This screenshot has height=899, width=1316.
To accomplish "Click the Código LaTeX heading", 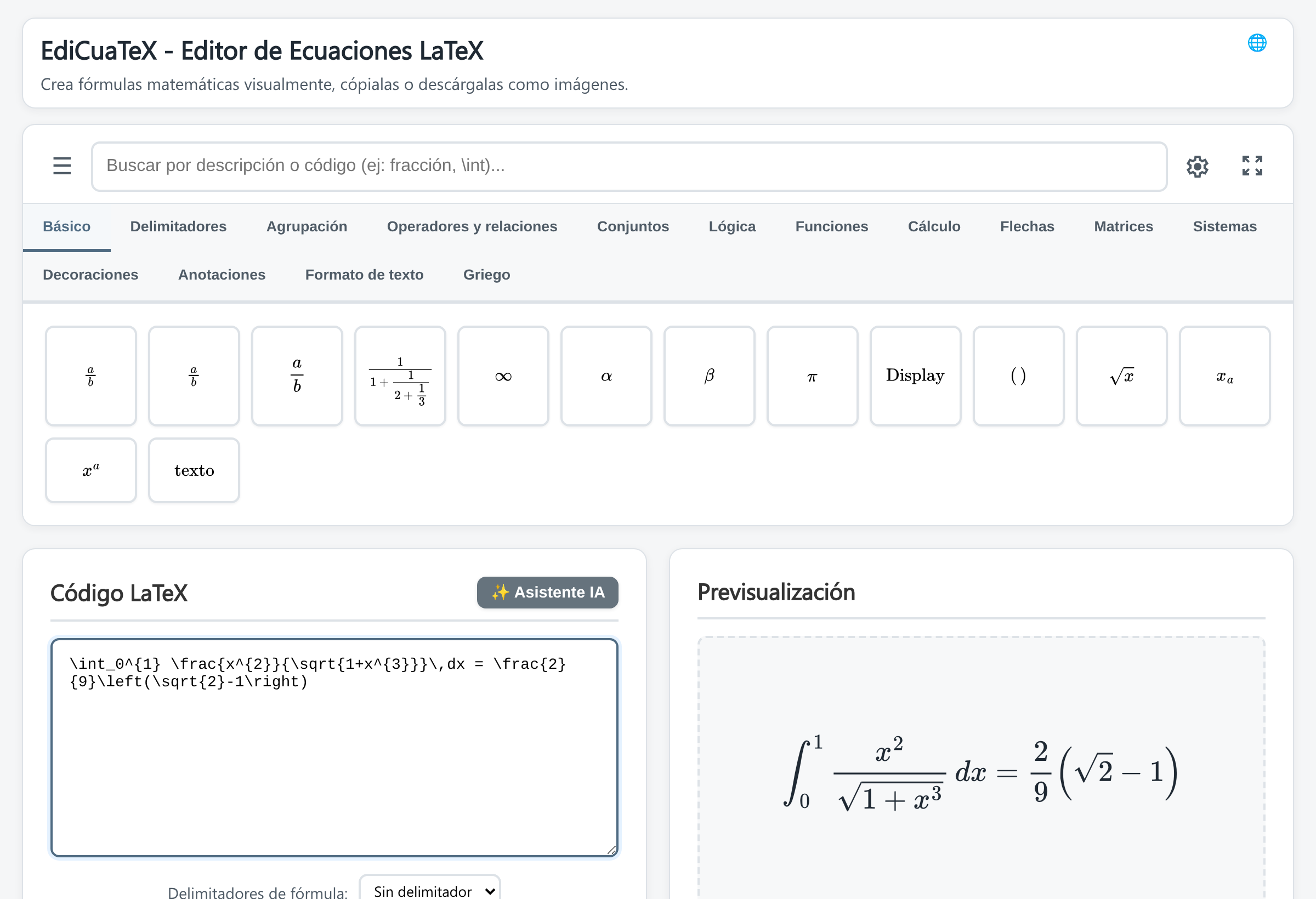I will 119,593.
